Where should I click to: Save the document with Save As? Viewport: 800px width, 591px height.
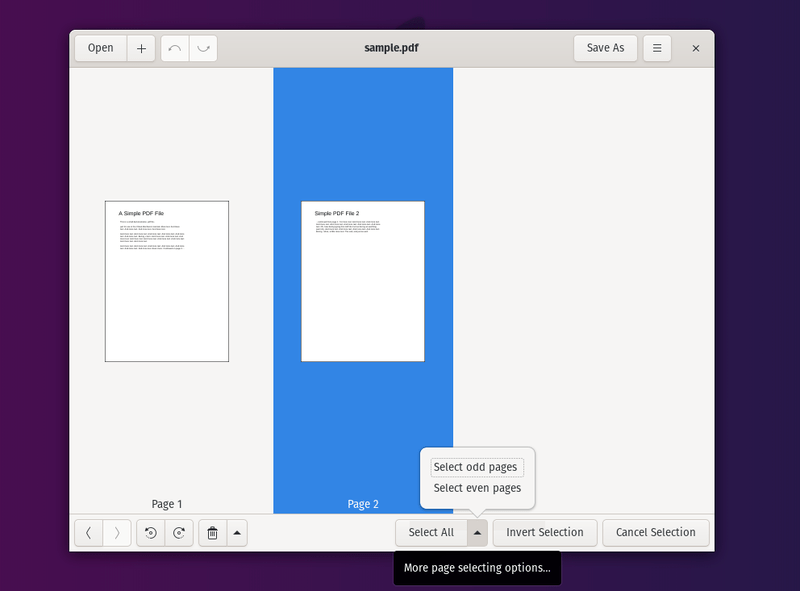605,47
